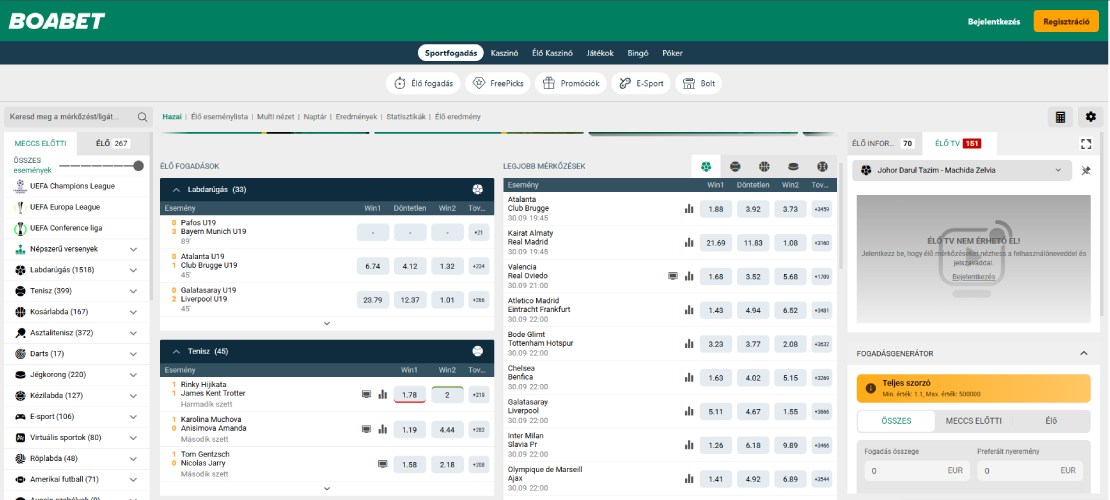Open statistics chart icon for Atalanta match
The width and height of the screenshot is (1110, 500).
[688, 209]
